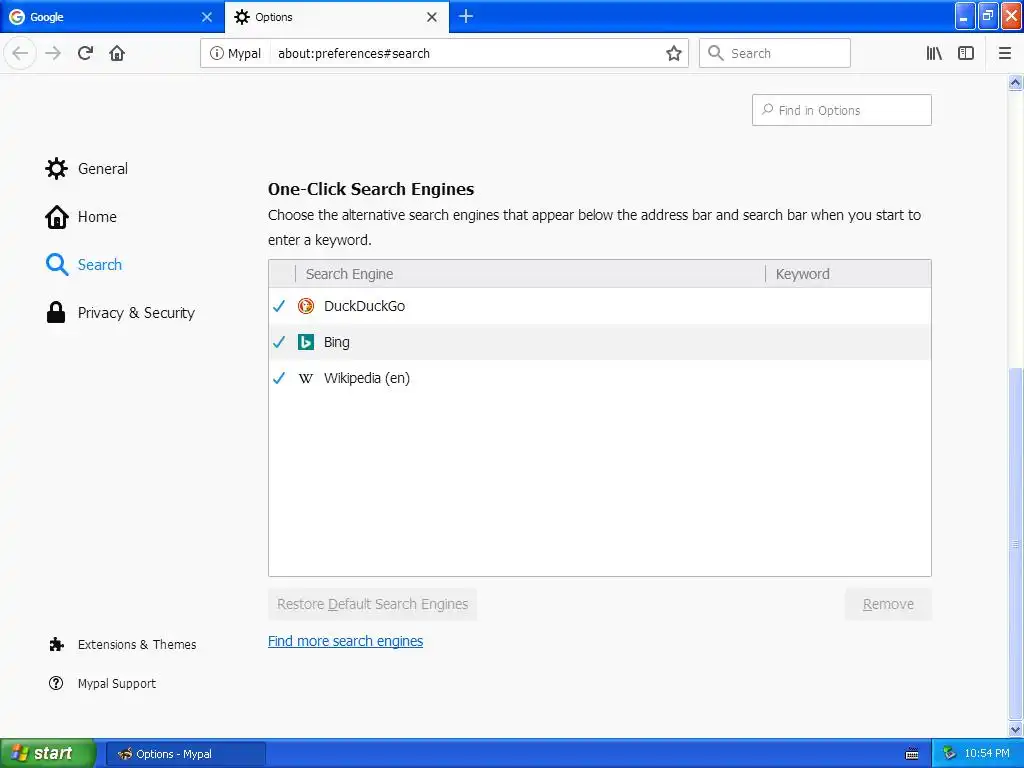Click the Keyword cell in DuckDuckGo row
Image resolution: width=1024 pixels, height=768 pixels.
point(848,306)
